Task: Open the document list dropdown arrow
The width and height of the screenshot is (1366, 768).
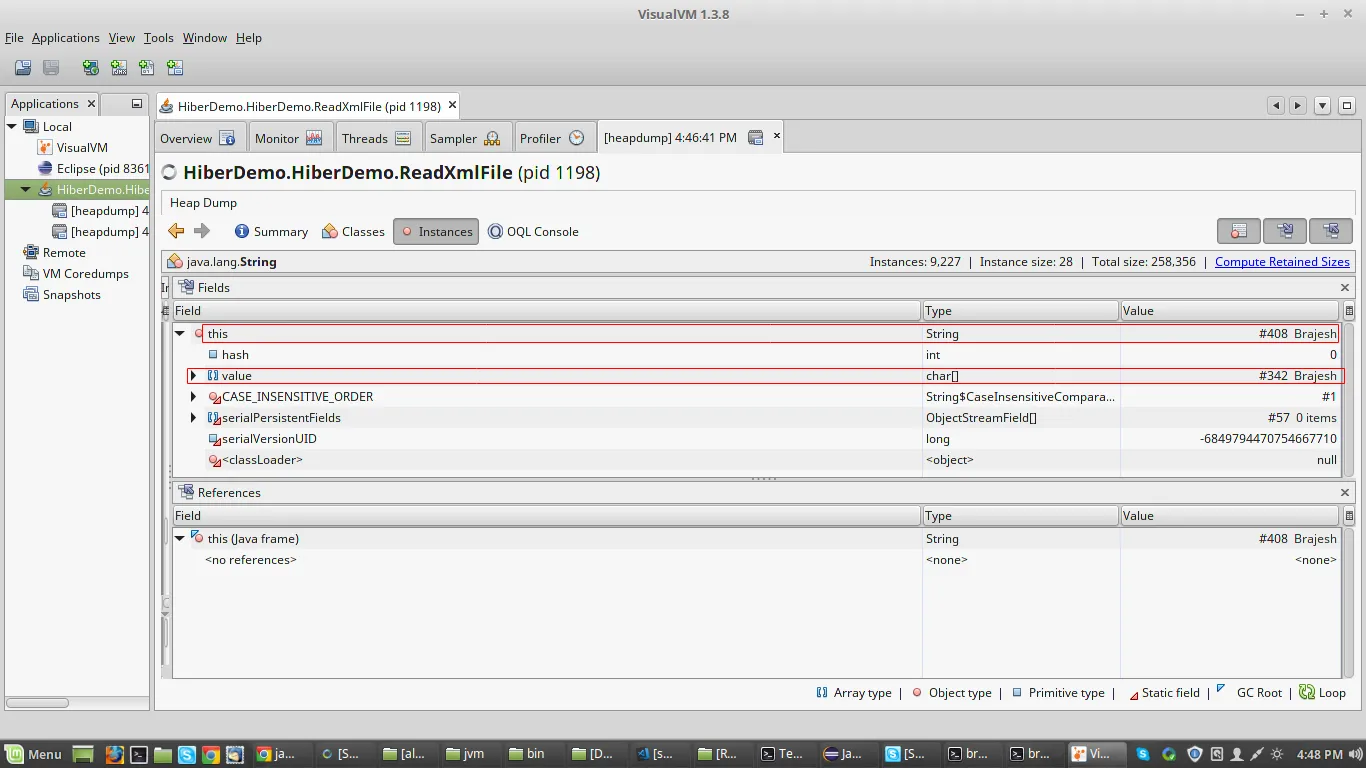Action: click(1322, 105)
